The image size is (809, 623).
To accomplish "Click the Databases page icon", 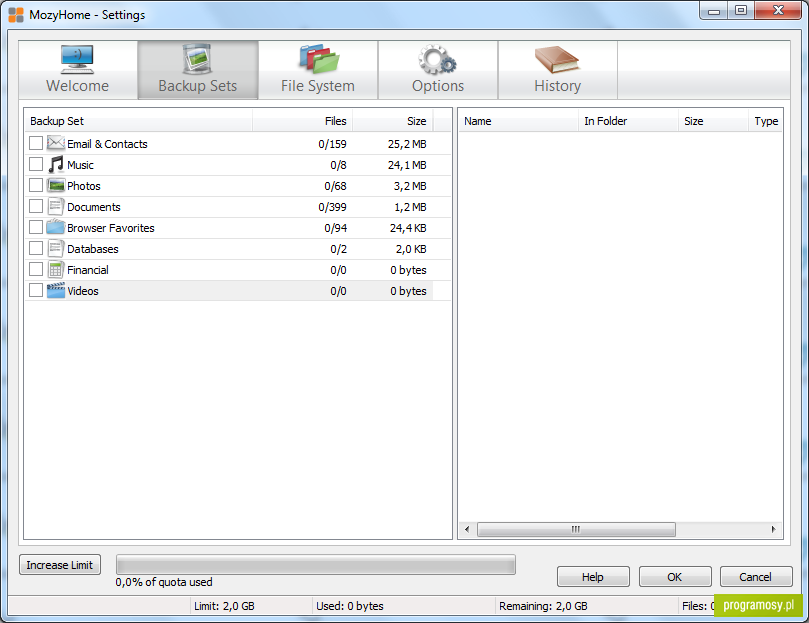I will (x=56, y=248).
